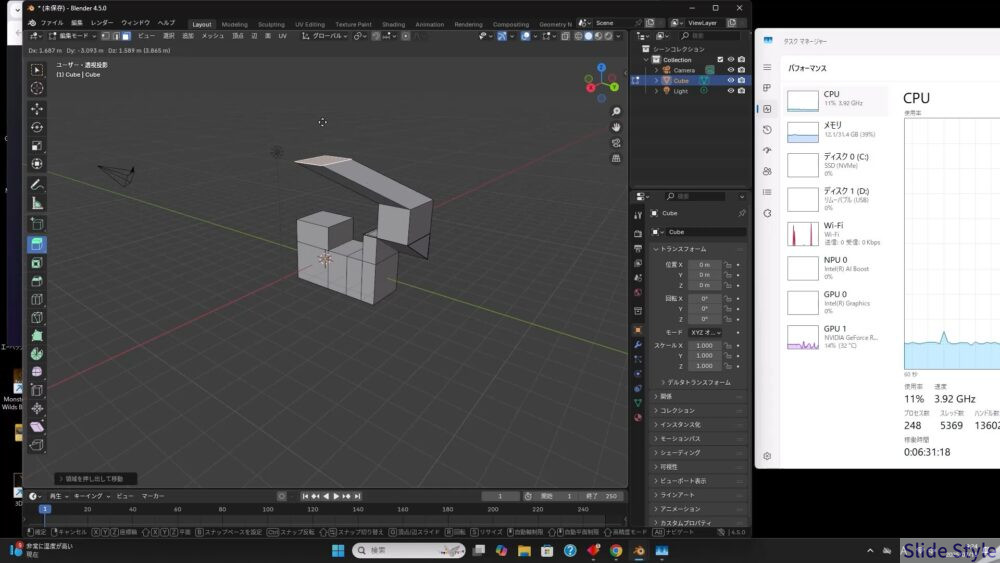
Task: Hide the Camera object via its eye icon
Action: pyautogui.click(x=731, y=70)
